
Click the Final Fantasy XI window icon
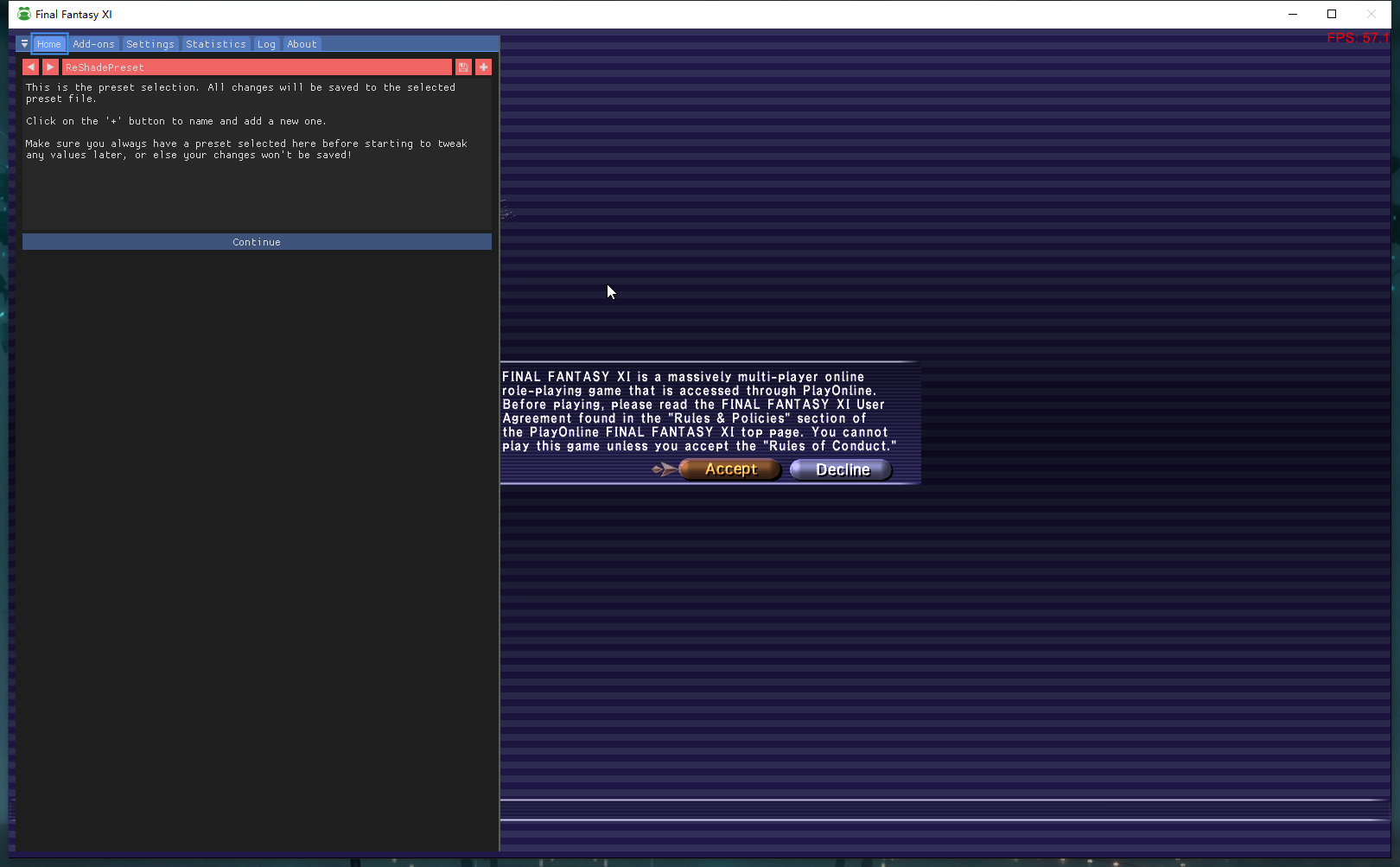[23, 14]
